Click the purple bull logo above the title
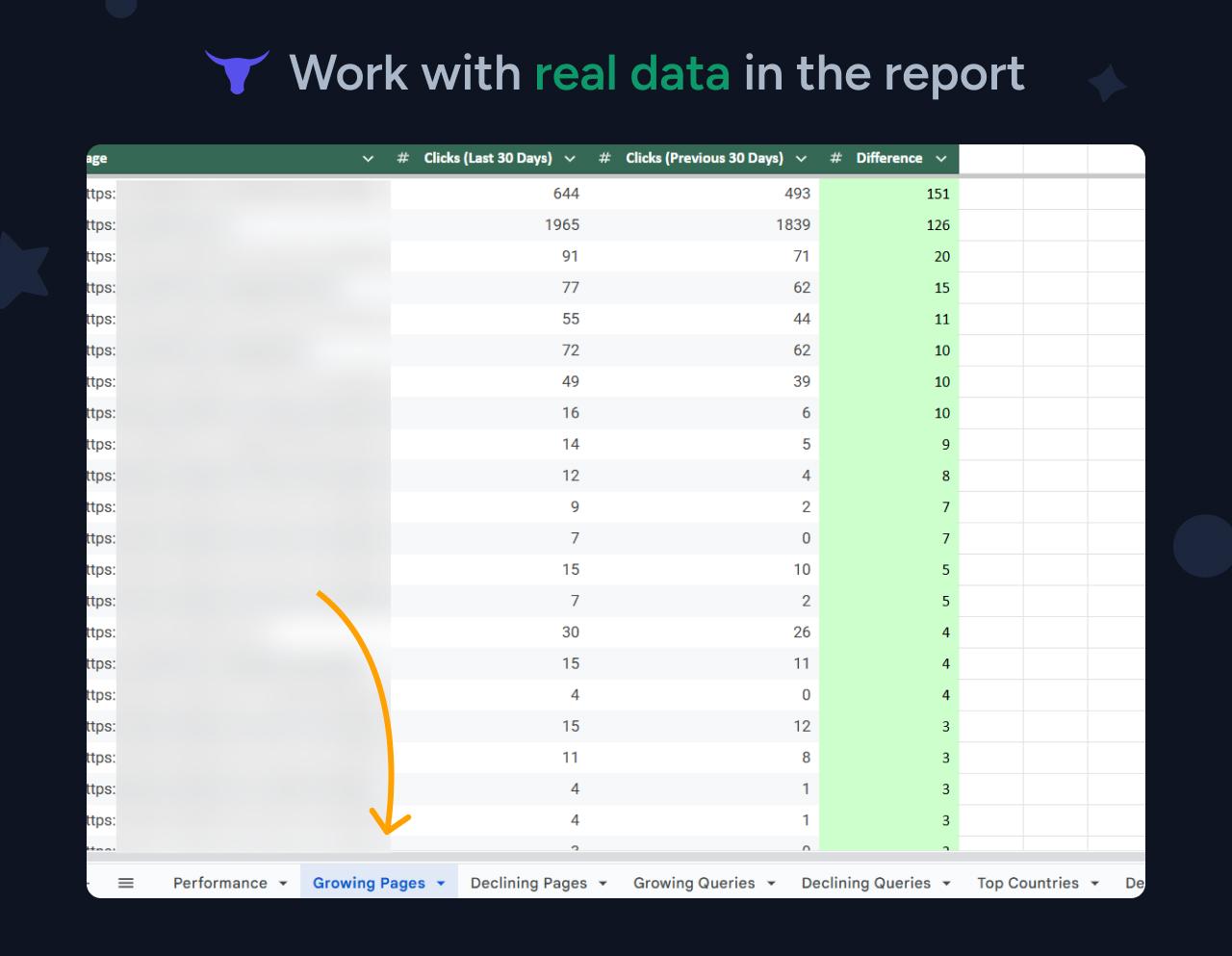1232x956 pixels. (x=237, y=70)
